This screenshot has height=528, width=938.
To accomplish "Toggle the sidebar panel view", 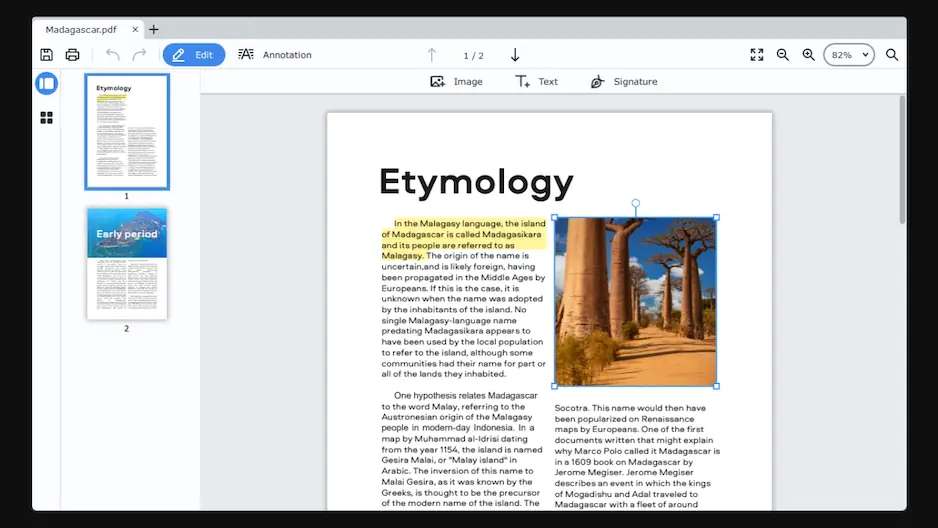I will [46, 84].
